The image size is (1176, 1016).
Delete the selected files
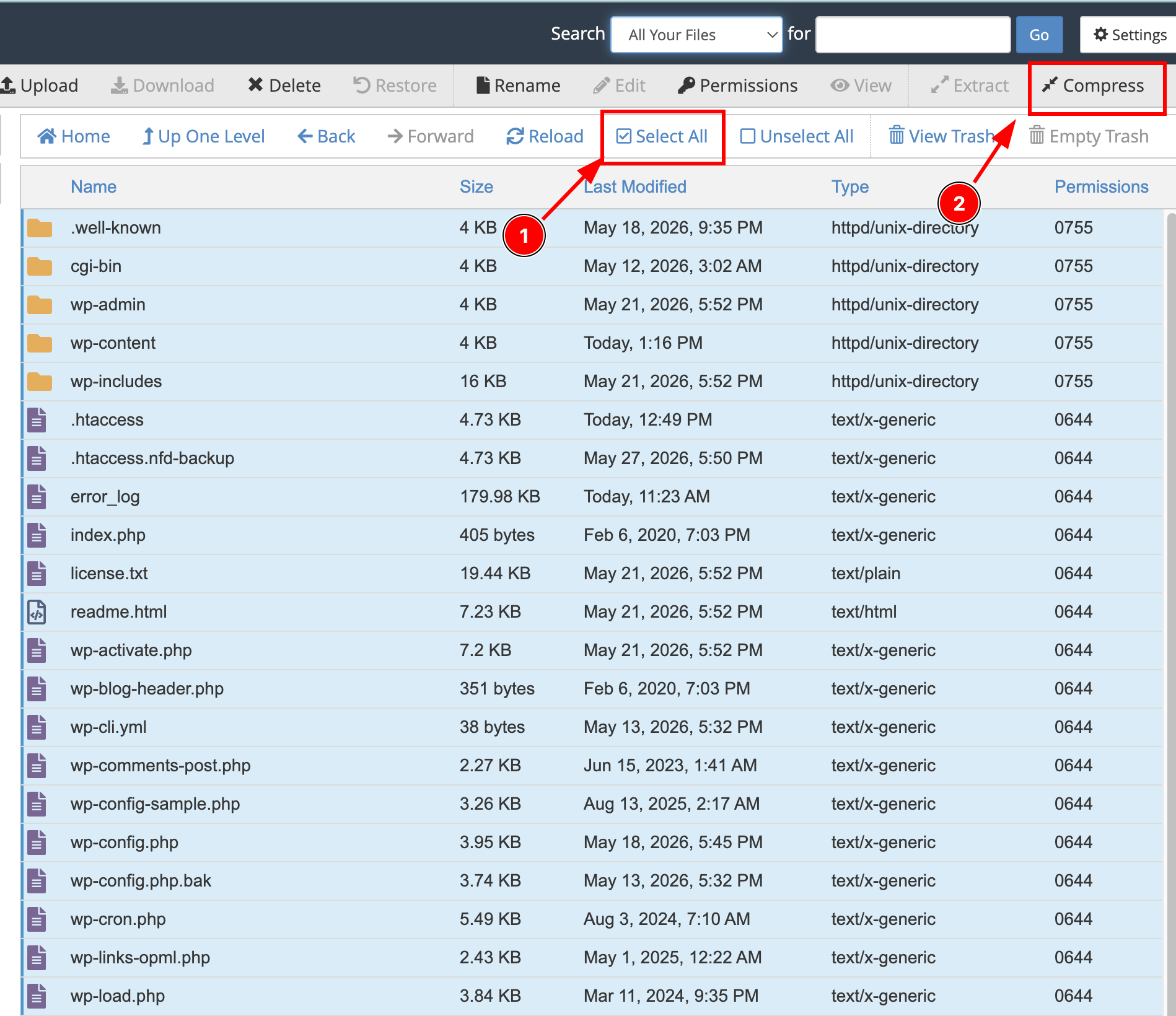coord(284,85)
